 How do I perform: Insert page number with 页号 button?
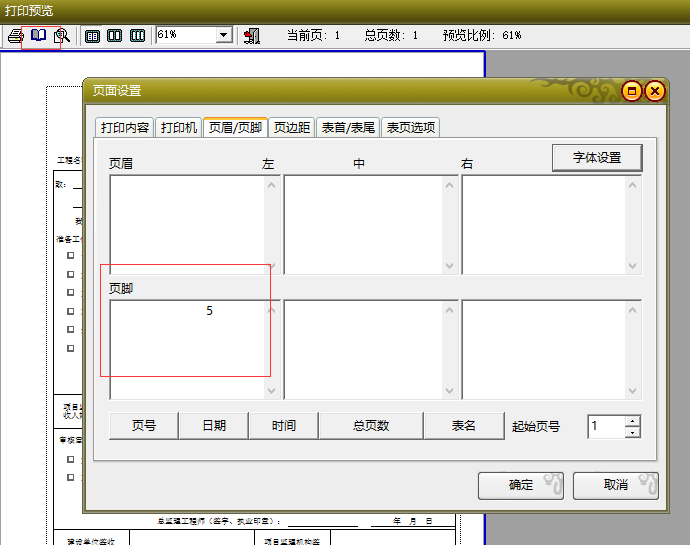point(144,425)
